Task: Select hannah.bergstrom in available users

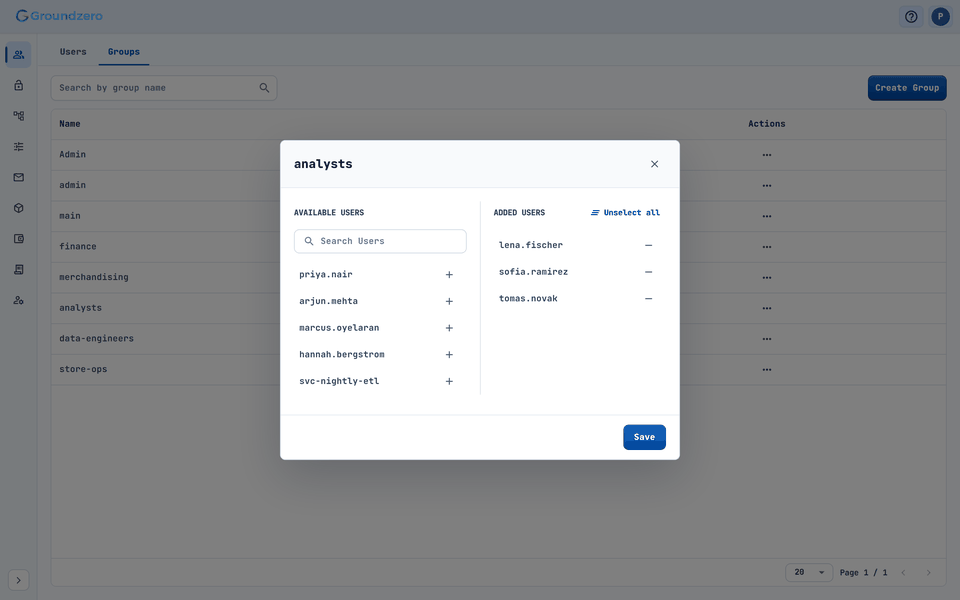Action: (342, 354)
